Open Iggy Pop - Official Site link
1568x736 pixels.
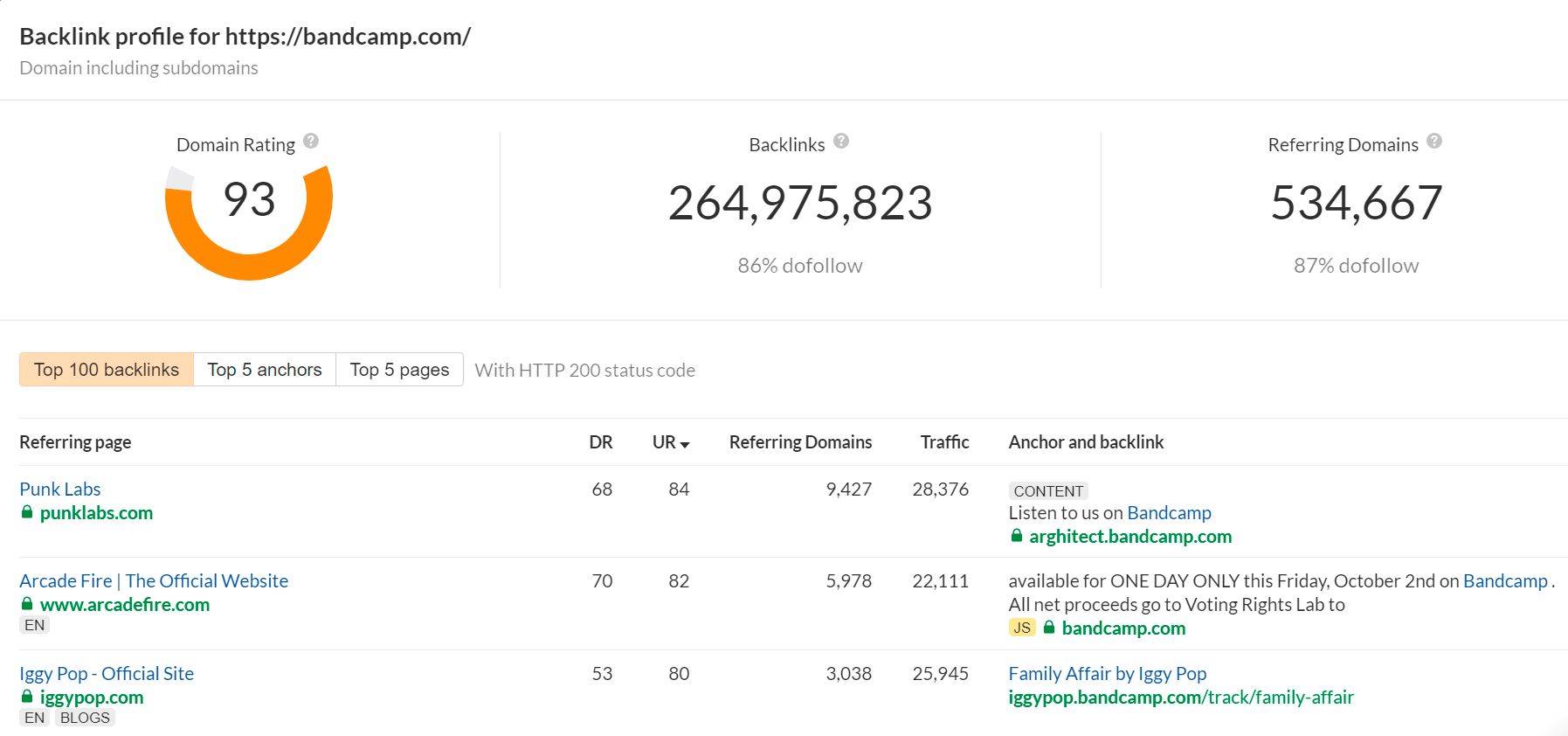(107, 674)
